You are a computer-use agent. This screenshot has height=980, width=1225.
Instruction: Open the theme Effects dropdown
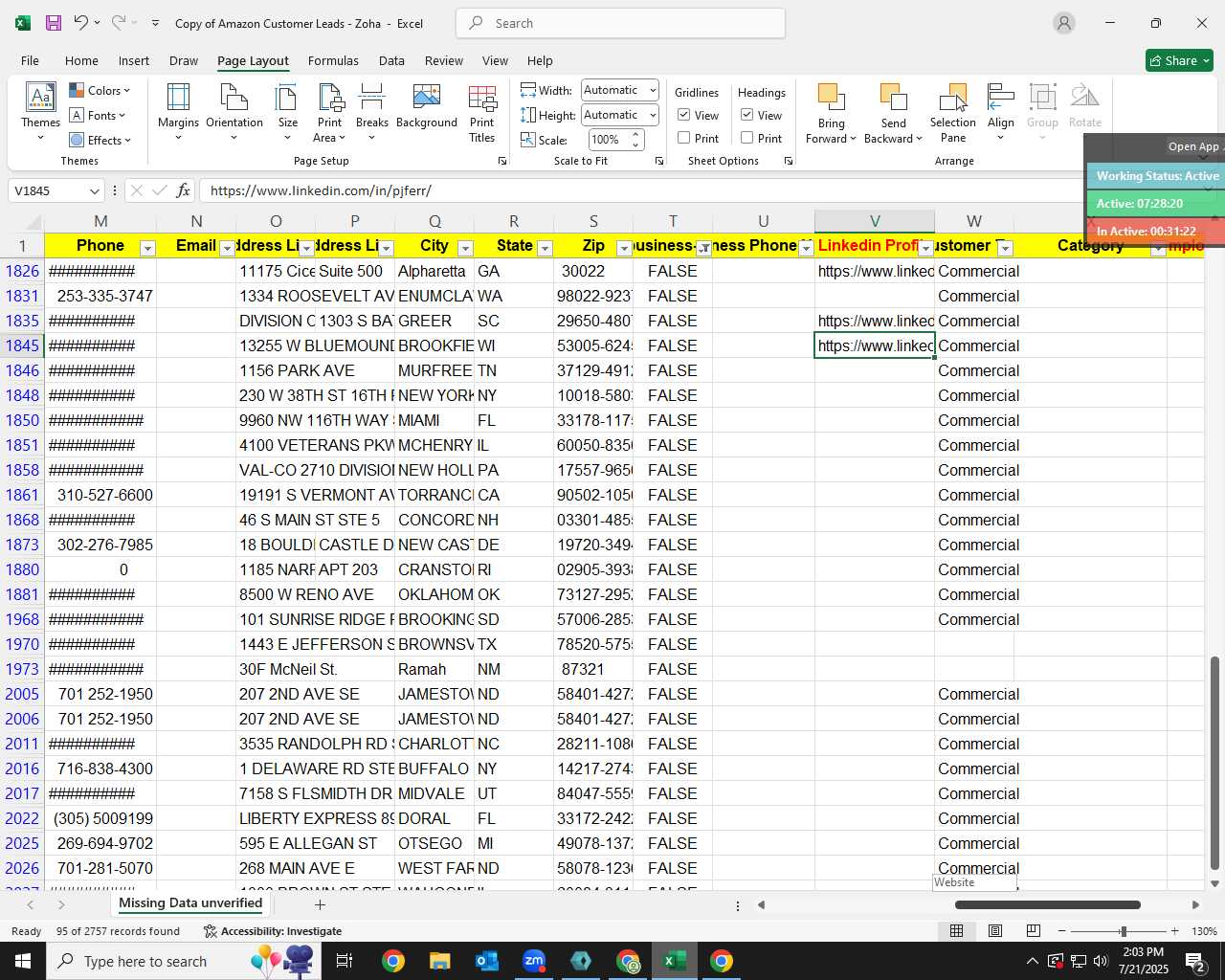[x=100, y=141]
